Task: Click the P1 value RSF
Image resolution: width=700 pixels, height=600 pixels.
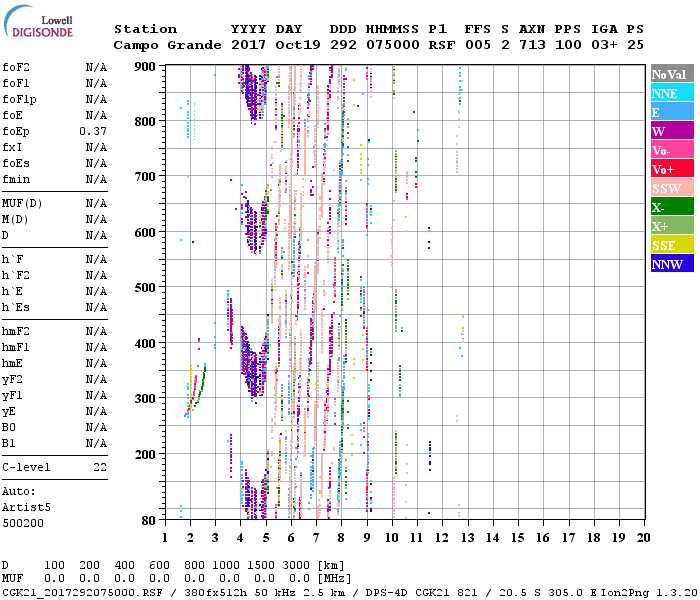Action: (442, 45)
